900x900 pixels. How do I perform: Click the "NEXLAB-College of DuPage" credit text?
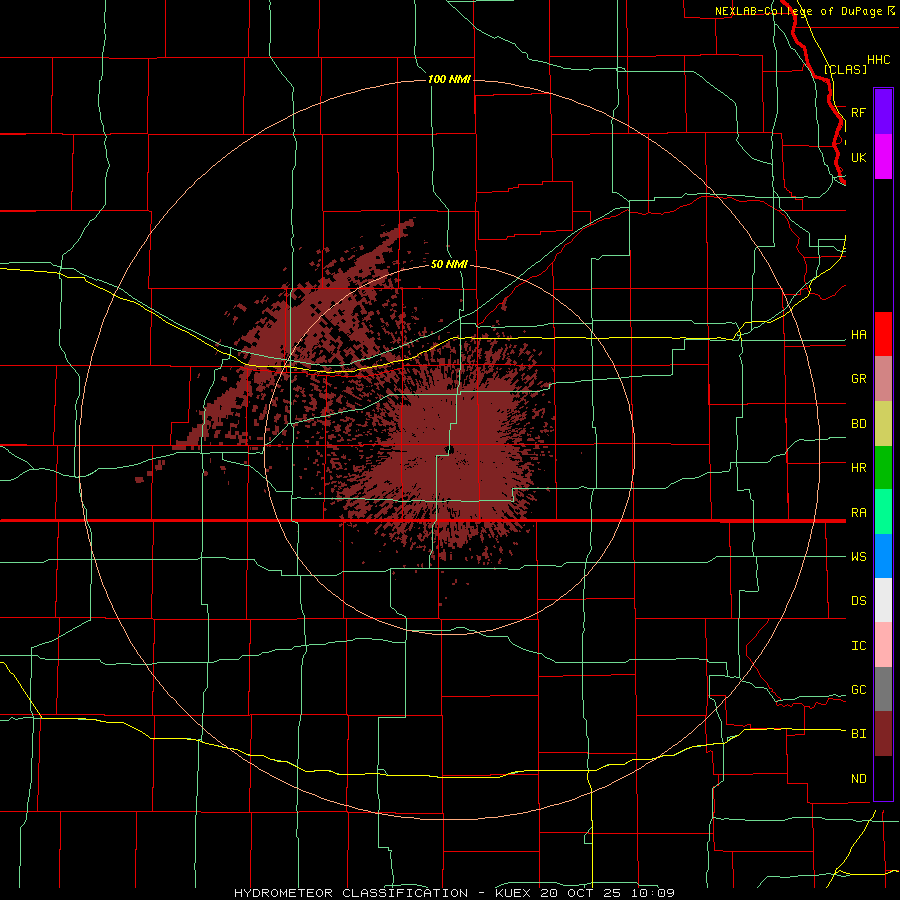pyautogui.click(x=798, y=11)
